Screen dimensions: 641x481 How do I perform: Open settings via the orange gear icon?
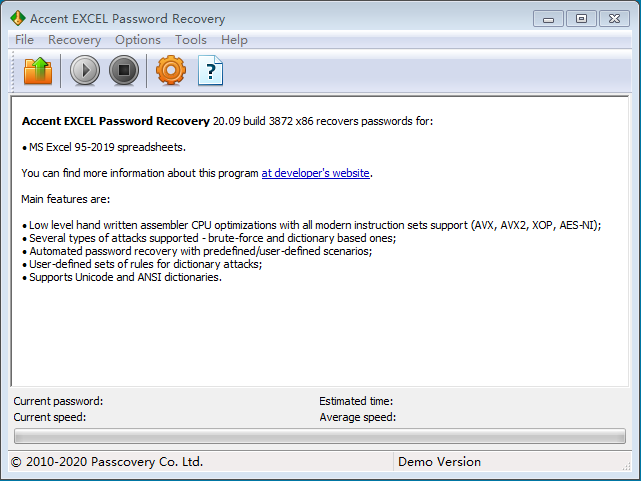(171, 71)
